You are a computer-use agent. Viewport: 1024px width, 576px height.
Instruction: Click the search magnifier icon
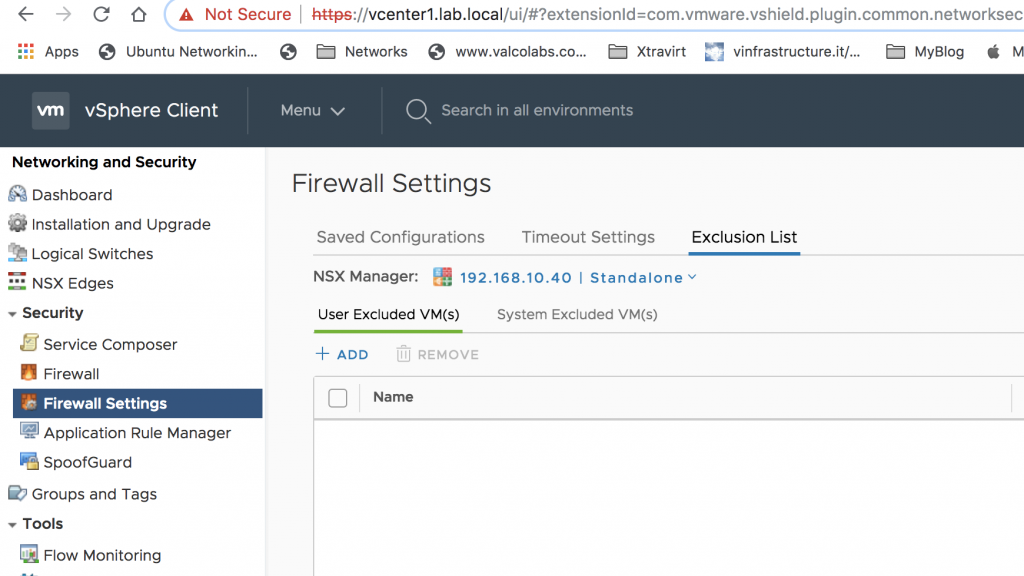(x=418, y=111)
